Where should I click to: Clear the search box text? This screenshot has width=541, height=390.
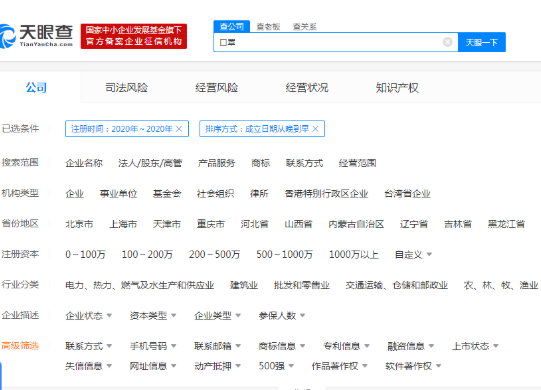point(447,42)
